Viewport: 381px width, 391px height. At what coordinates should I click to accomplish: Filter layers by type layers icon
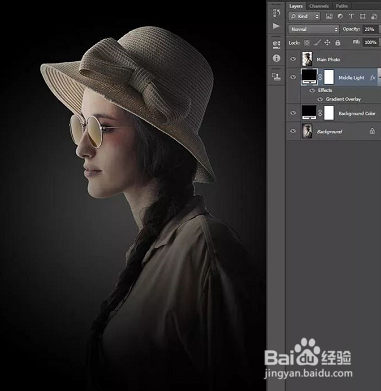pos(351,16)
